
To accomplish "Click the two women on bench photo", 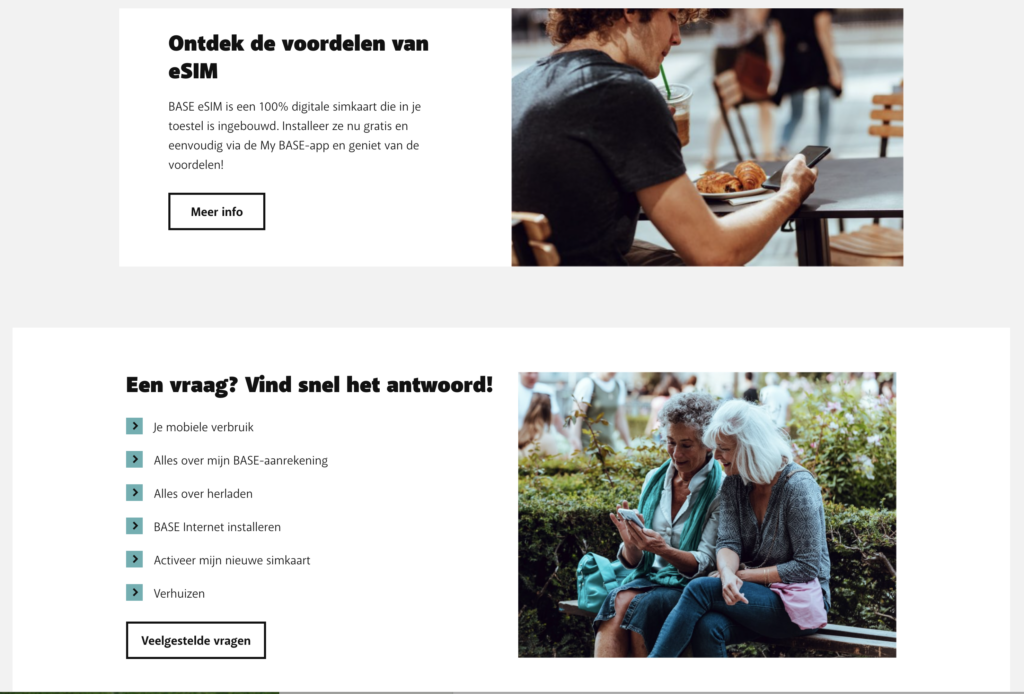I will coord(707,514).
